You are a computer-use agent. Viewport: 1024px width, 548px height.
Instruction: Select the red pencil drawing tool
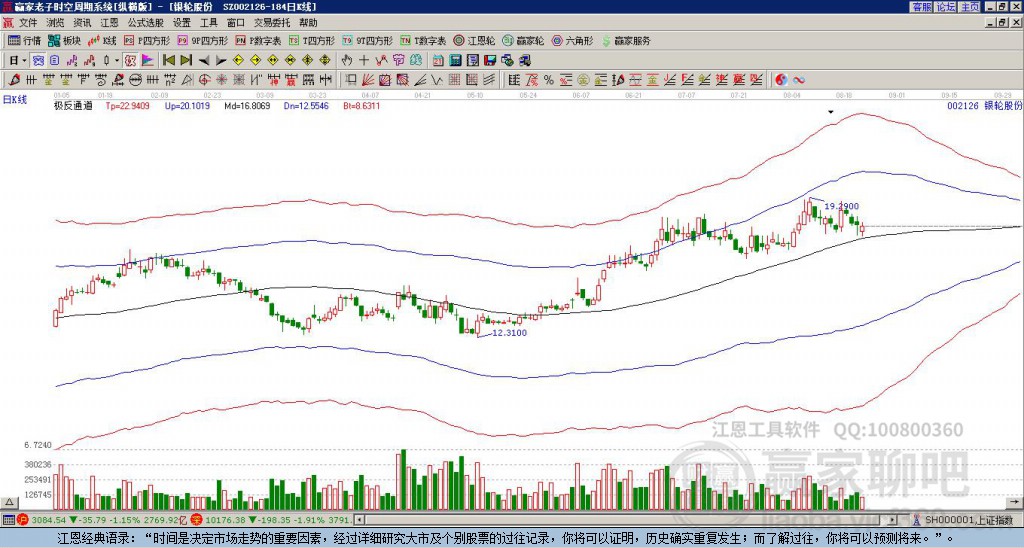[13, 80]
